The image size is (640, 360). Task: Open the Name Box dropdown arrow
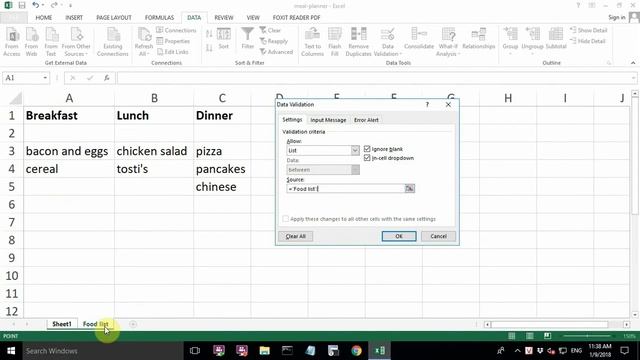tap(45, 78)
